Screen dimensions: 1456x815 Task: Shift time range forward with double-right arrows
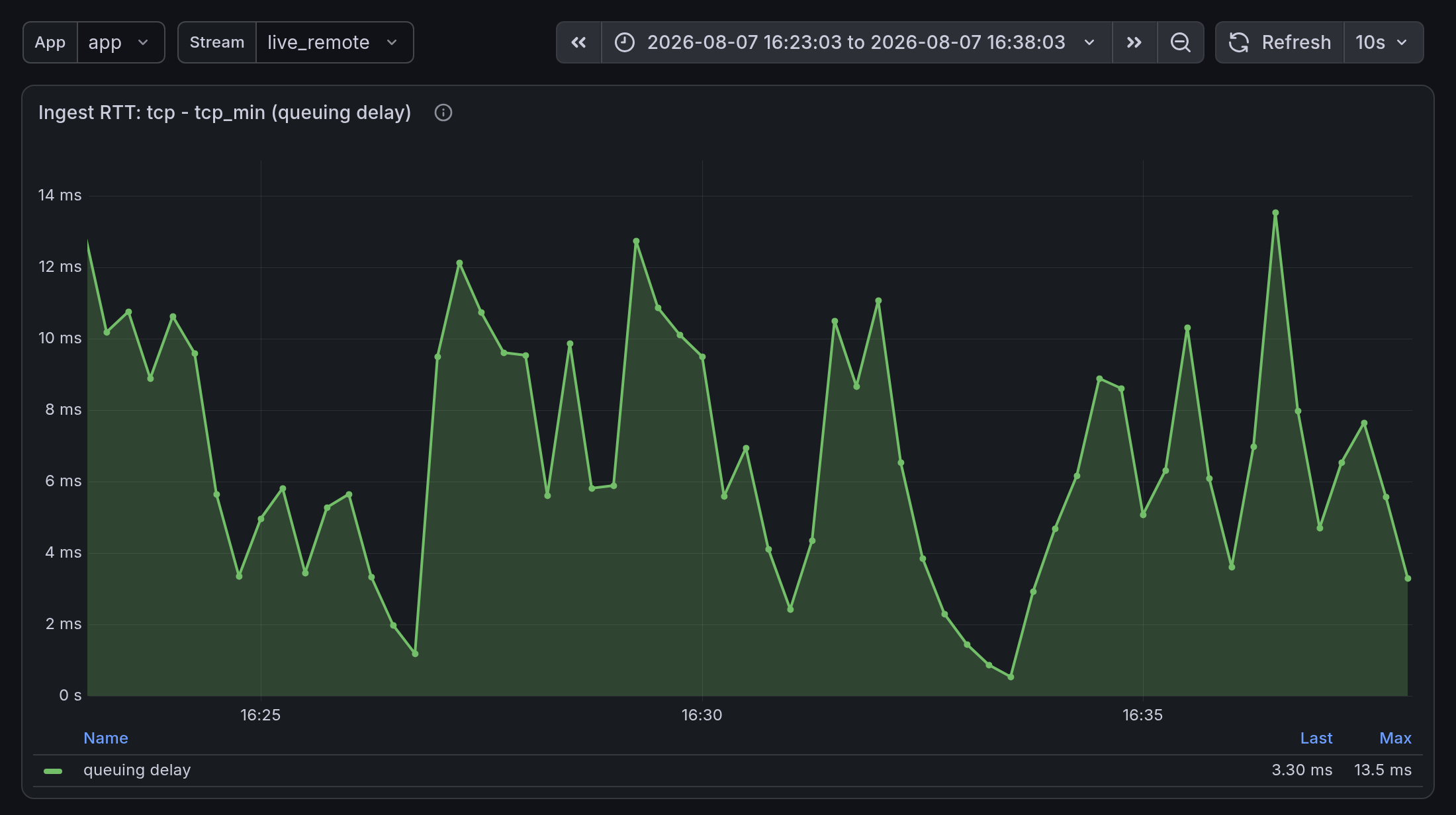pyautogui.click(x=1134, y=42)
